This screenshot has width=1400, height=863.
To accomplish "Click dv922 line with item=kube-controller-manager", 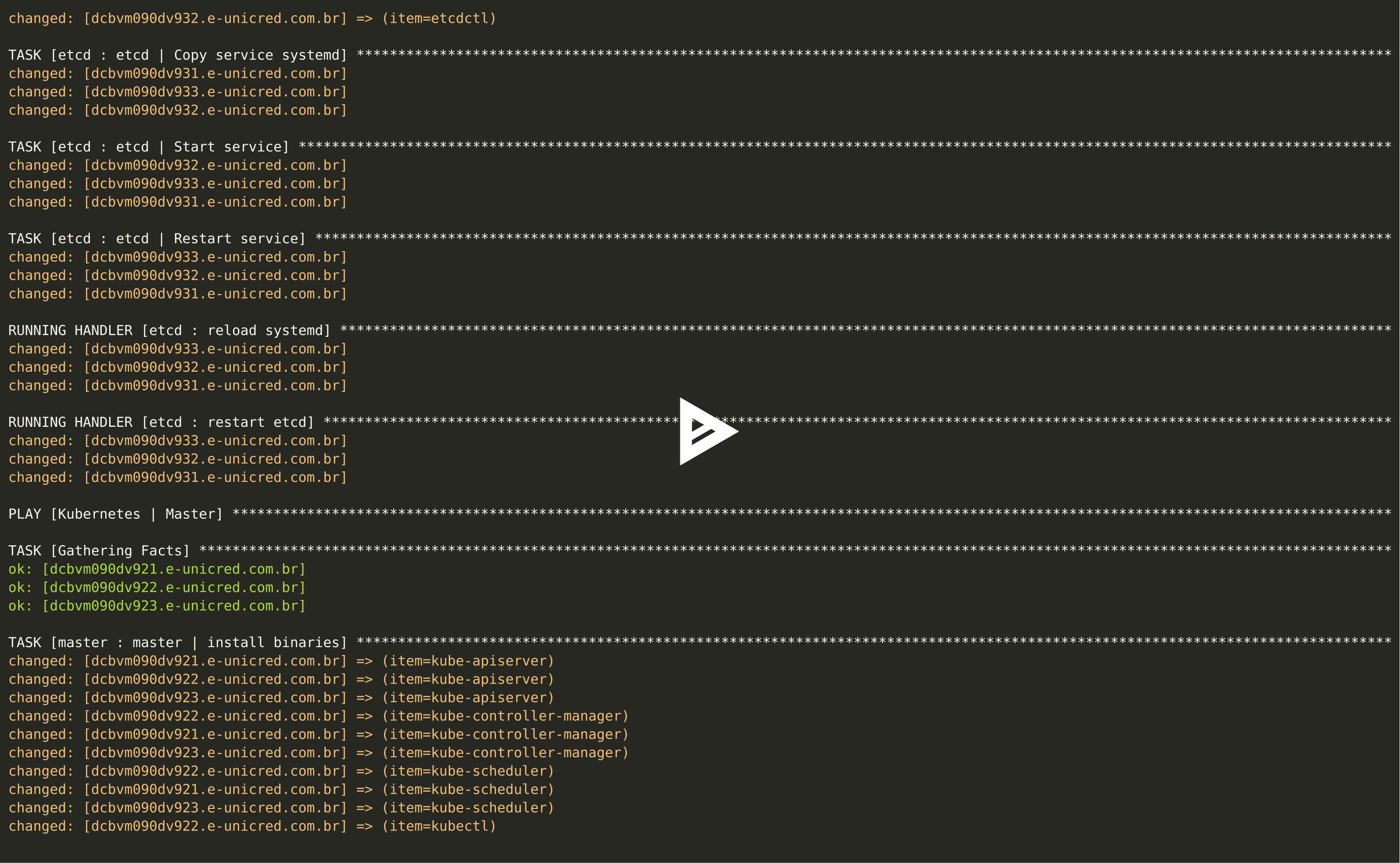I will pos(319,716).
